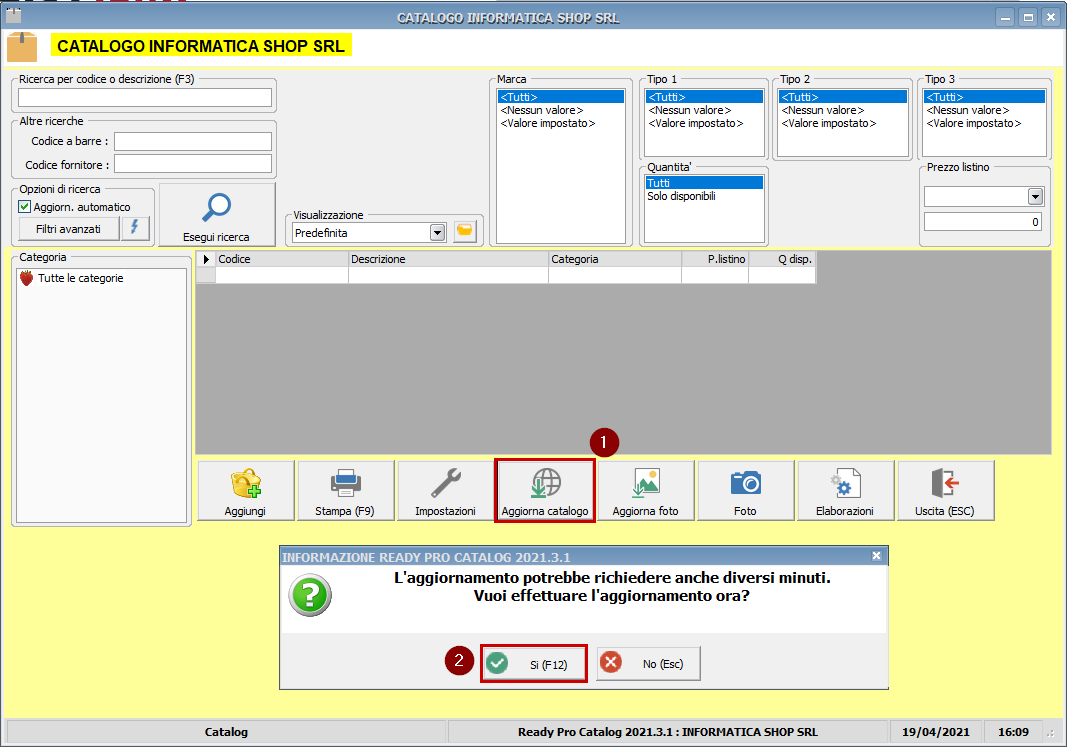Open Elaborazioni gear document button
Image resolution: width=1067 pixels, height=747 pixels.
pyautogui.click(x=845, y=491)
